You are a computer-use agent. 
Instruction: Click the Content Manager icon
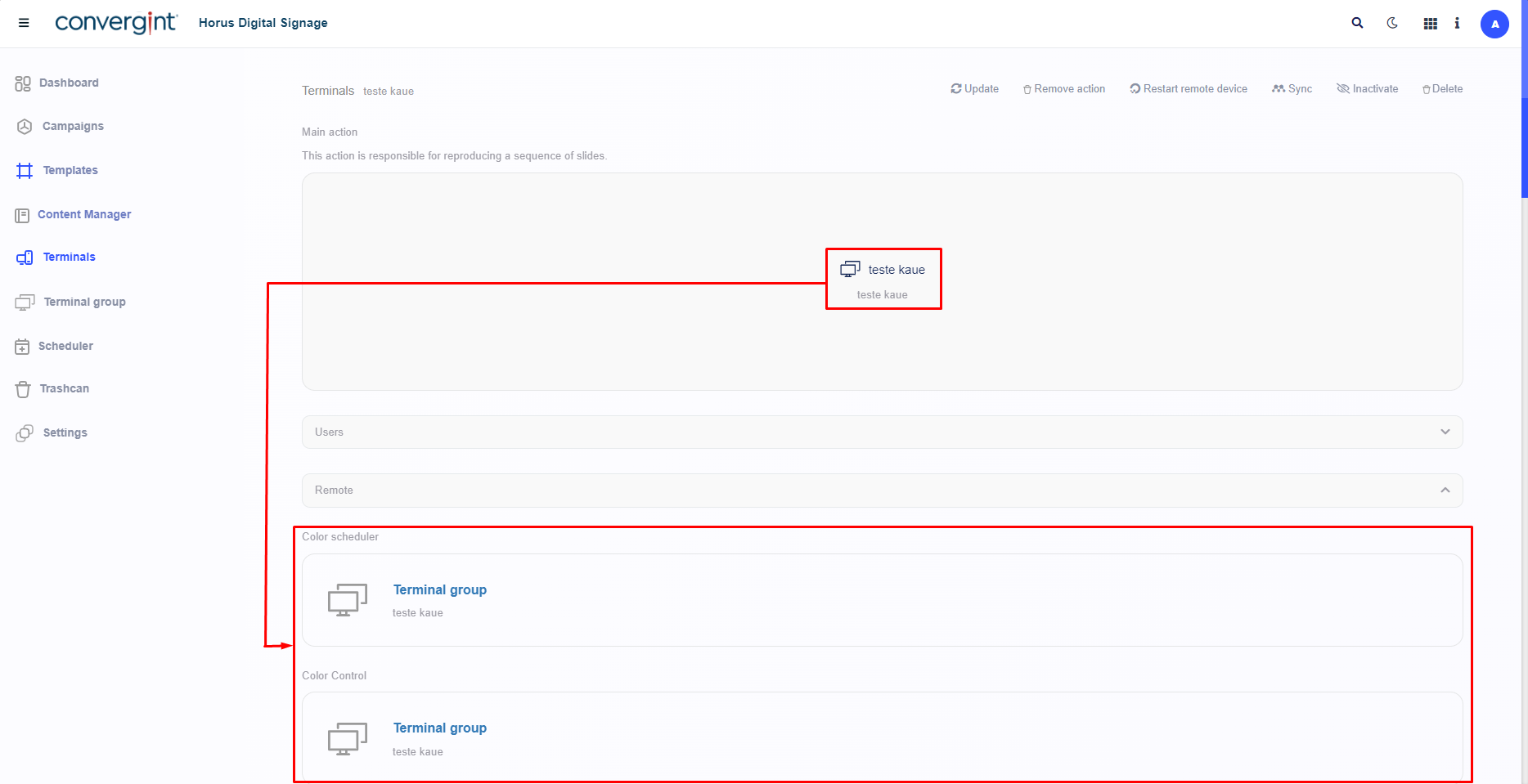coord(22,215)
